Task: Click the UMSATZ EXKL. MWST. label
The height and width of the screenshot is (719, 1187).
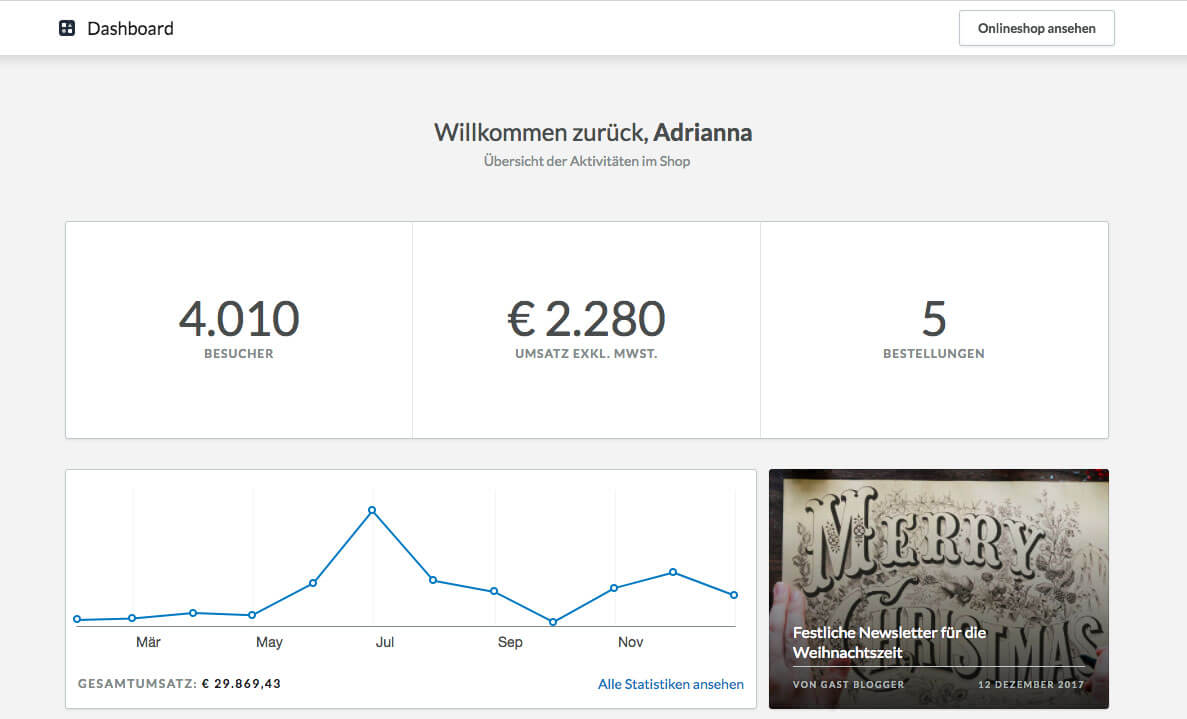Action: coord(586,353)
